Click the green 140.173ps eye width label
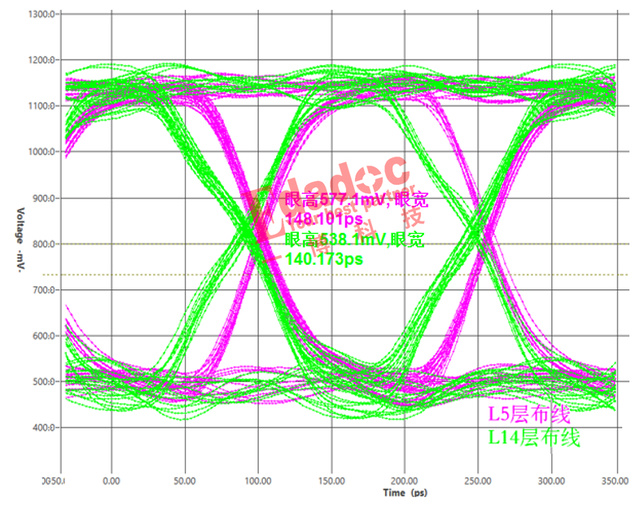 click(x=324, y=259)
